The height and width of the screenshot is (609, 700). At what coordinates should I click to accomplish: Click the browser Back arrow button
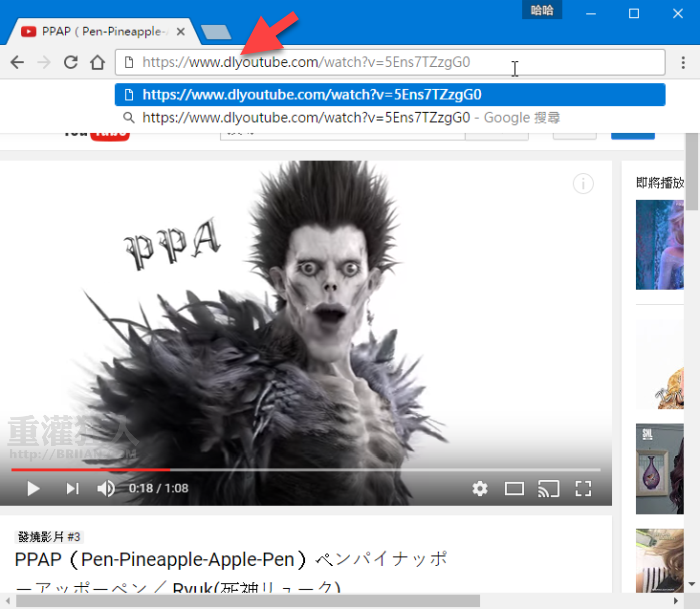(x=17, y=62)
